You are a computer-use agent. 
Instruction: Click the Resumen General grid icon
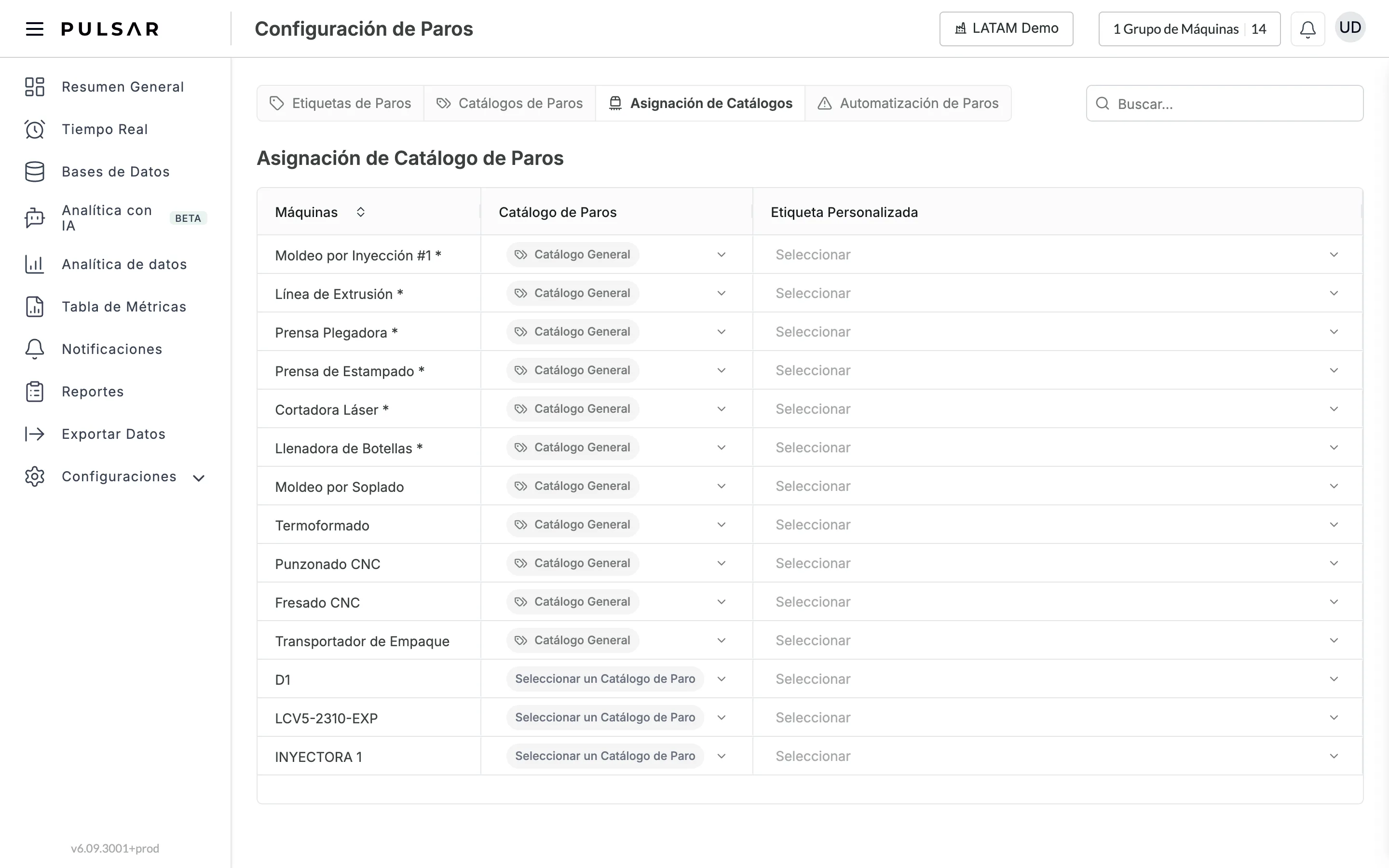pos(34,87)
